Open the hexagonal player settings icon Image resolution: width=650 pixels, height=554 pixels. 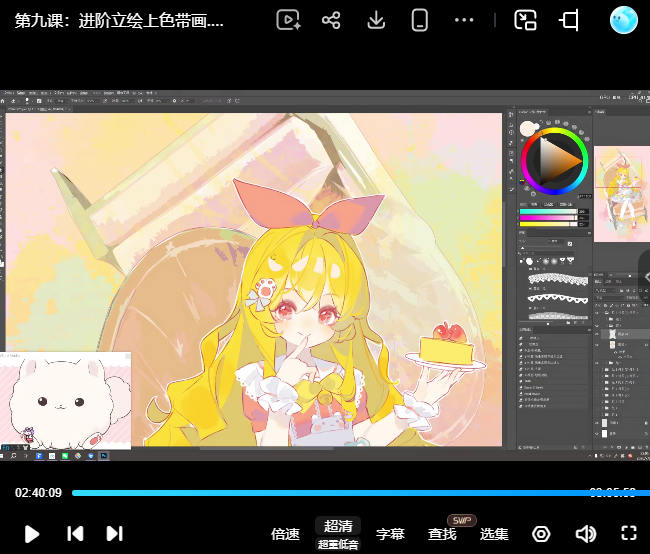point(541,534)
